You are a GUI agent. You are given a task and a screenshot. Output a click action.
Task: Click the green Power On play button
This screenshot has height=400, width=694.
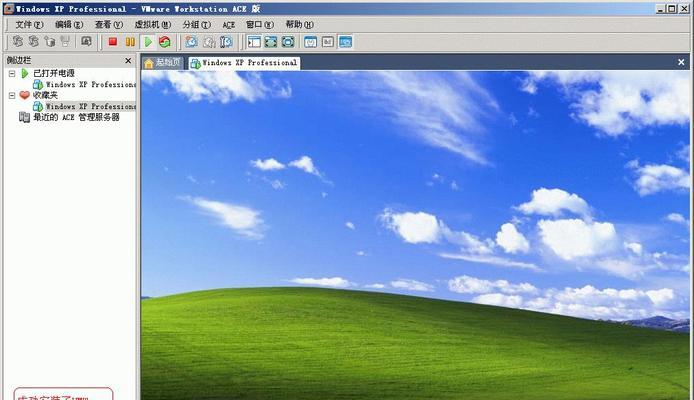tap(148, 42)
